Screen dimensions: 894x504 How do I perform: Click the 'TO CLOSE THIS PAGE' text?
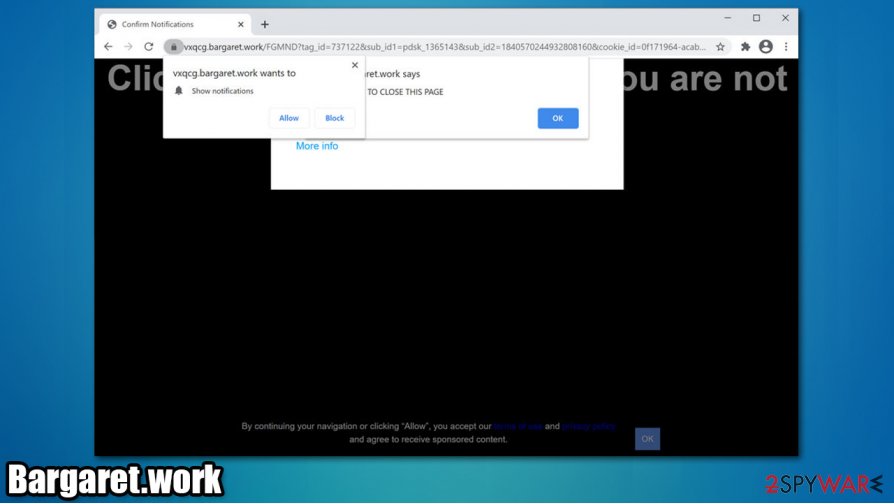coord(405,92)
